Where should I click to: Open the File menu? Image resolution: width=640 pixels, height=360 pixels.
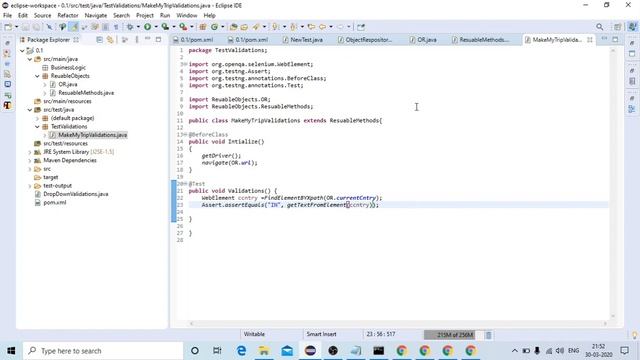point(7,16)
